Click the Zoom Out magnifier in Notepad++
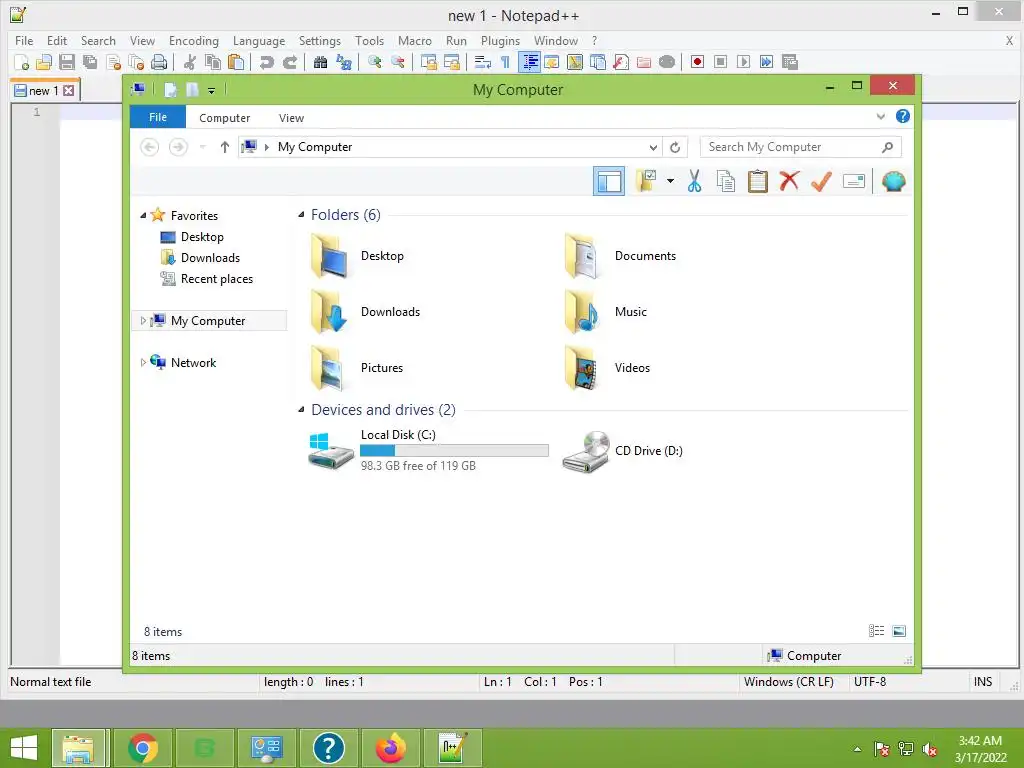This screenshot has width=1024, height=768. click(x=398, y=62)
